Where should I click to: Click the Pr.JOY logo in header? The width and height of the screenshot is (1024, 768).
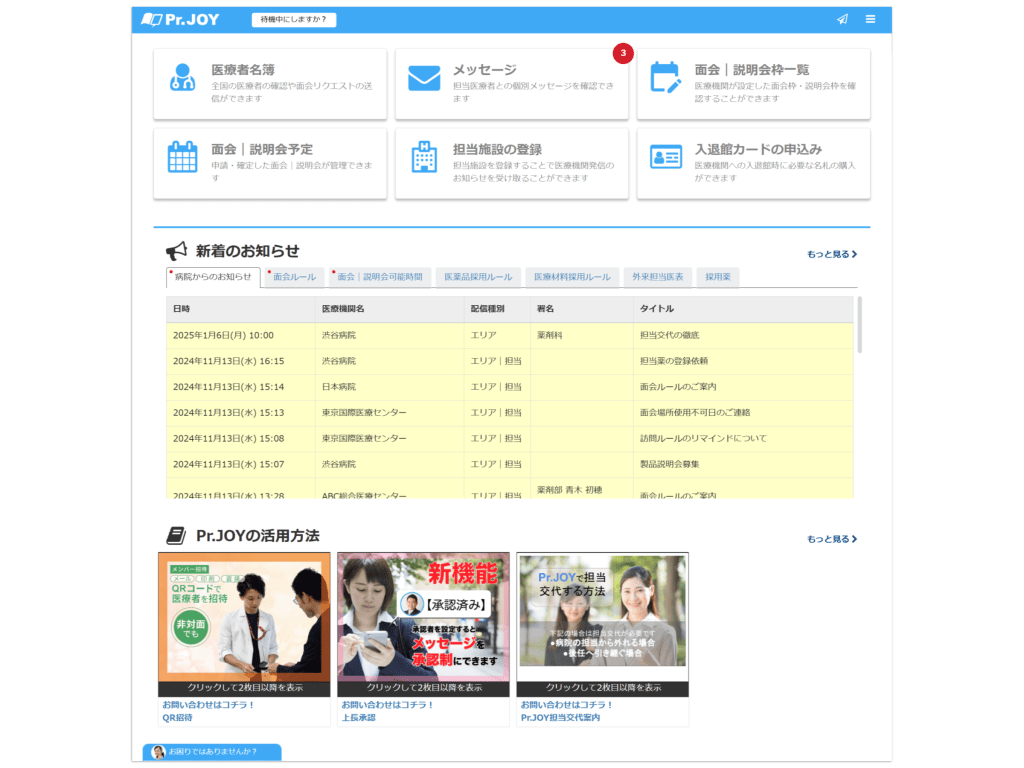click(181, 19)
